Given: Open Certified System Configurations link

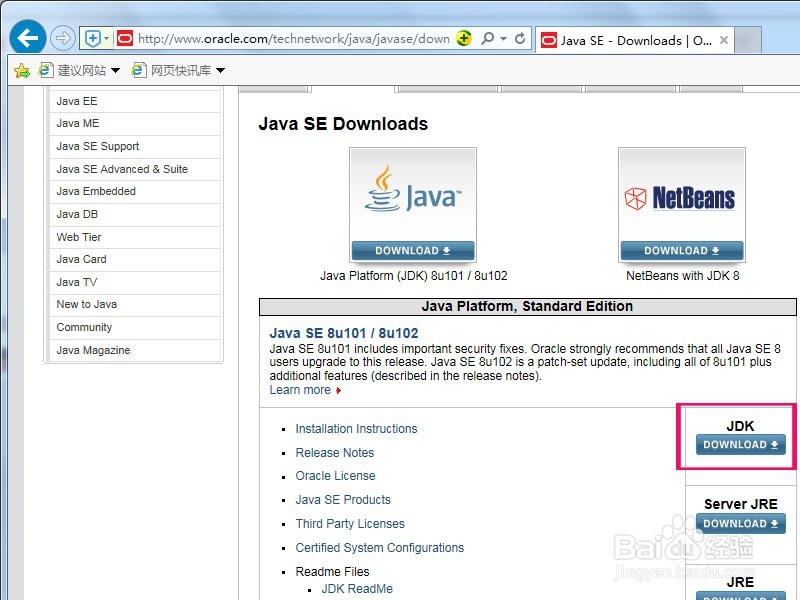Looking at the screenshot, I should 380,548.
